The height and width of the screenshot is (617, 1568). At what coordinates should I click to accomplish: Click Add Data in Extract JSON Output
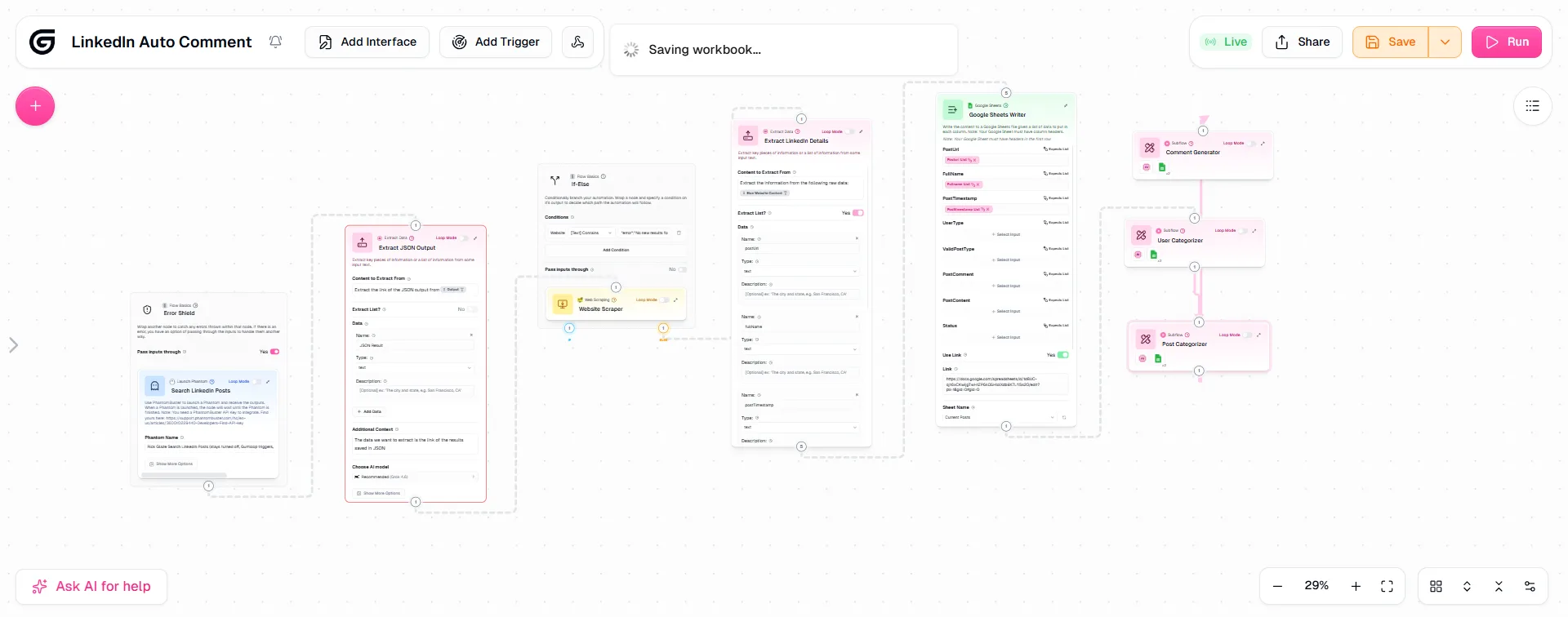[x=369, y=411]
